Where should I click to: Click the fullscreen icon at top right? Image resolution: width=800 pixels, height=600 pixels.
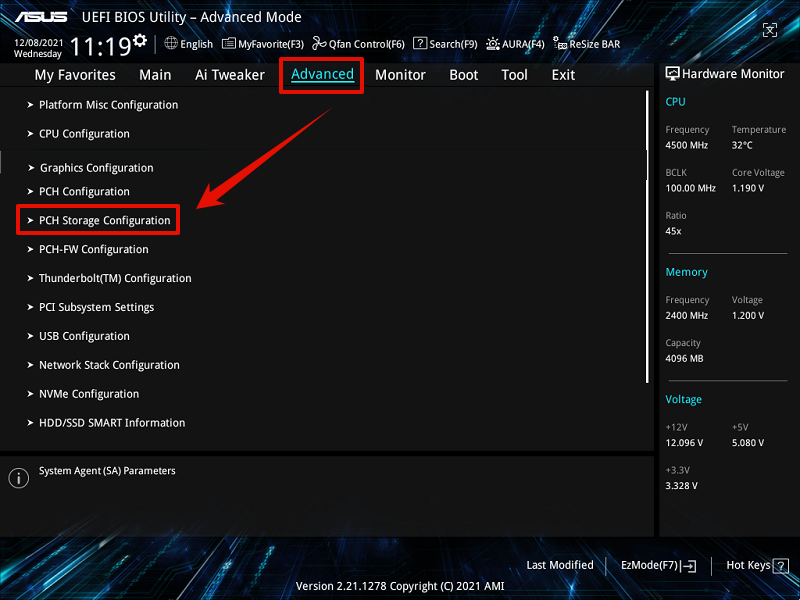point(770,31)
